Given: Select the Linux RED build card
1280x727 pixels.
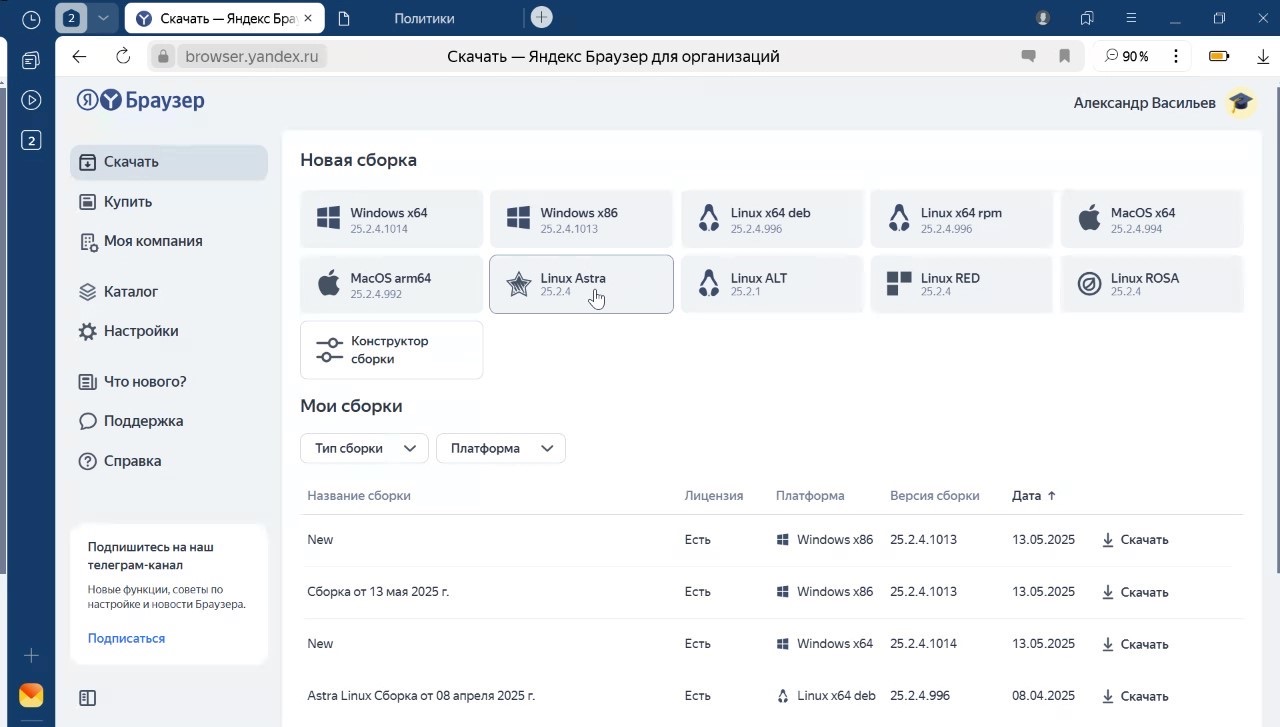Looking at the screenshot, I should 962,284.
